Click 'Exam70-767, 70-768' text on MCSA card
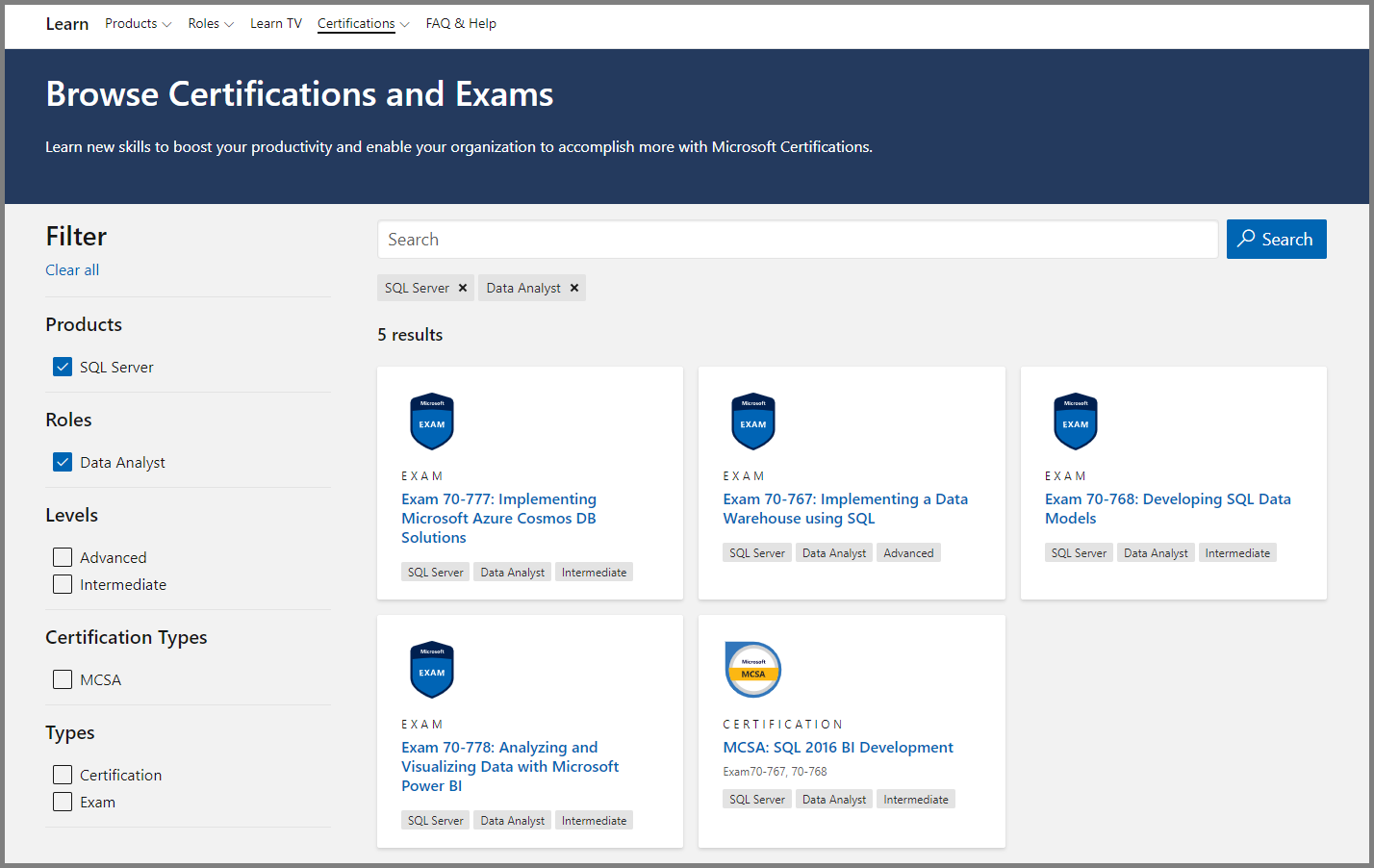1374x868 pixels. click(x=775, y=772)
